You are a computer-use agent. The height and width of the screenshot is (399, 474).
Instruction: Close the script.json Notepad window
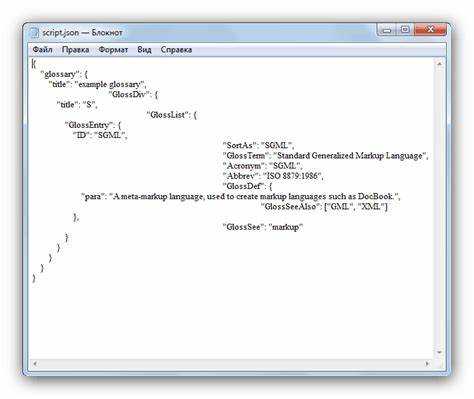pos(430,30)
